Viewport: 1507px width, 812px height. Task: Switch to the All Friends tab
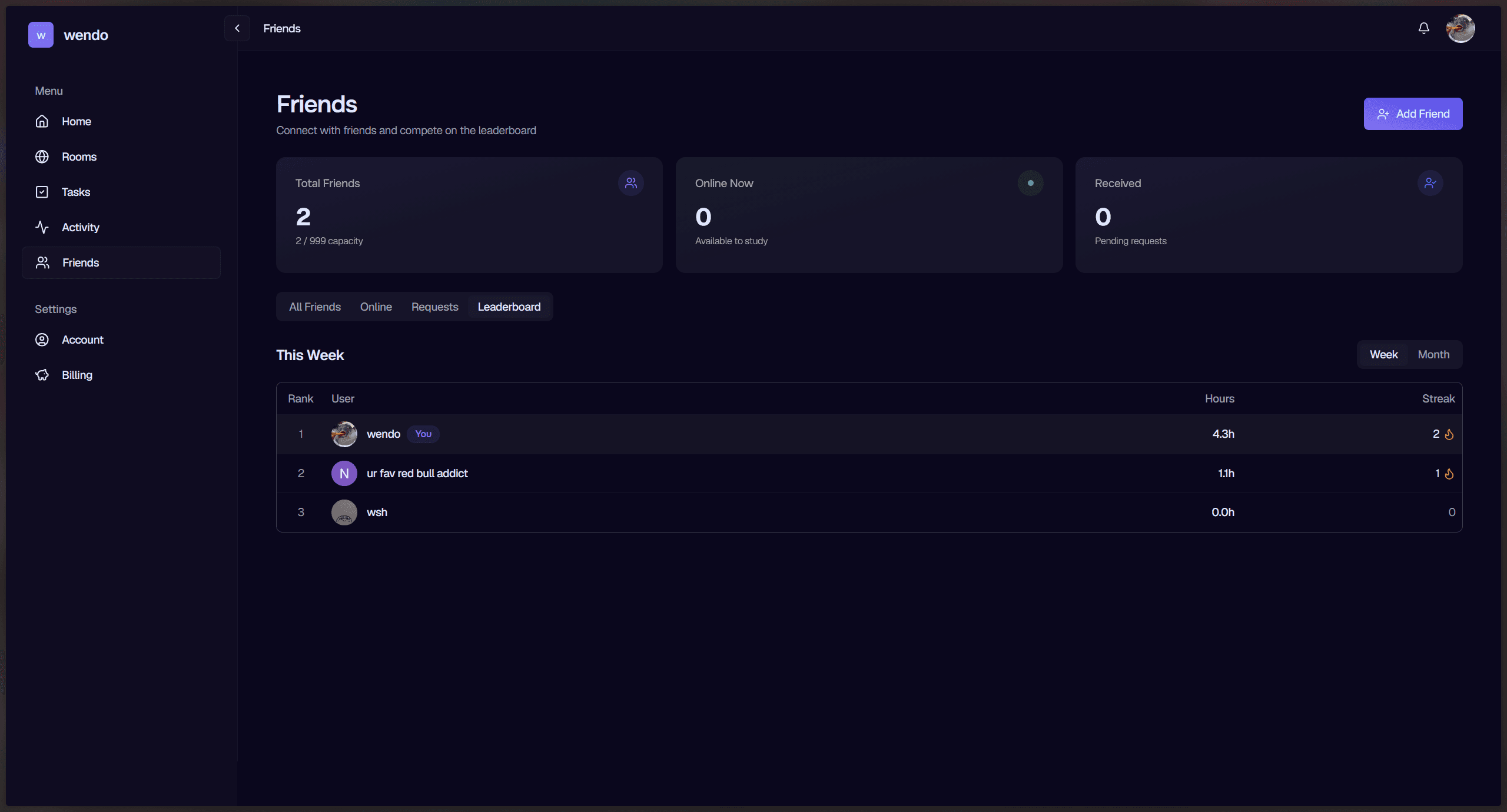pos(314,307)
